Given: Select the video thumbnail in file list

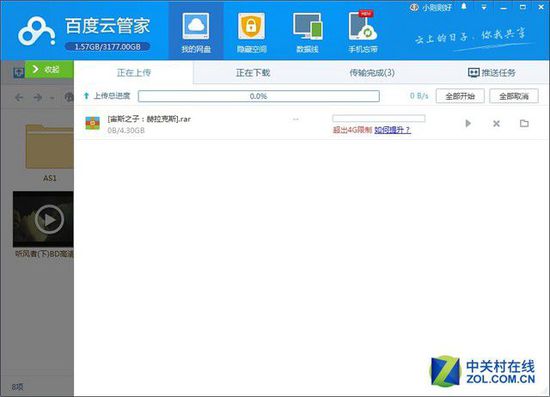Looking at the screenshot, I should click(43, 219).
